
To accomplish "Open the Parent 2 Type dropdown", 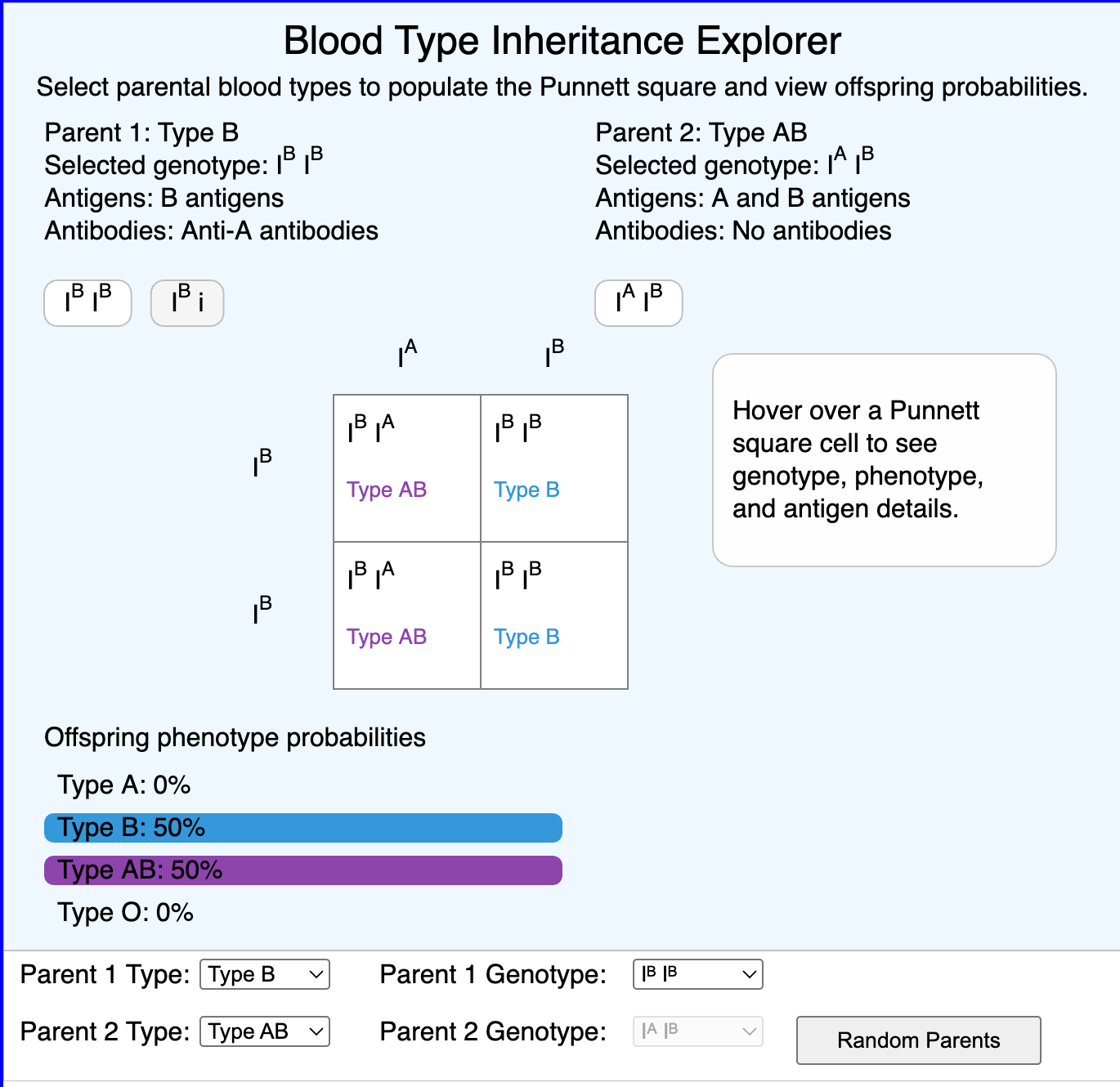I will coord(264,1031).
